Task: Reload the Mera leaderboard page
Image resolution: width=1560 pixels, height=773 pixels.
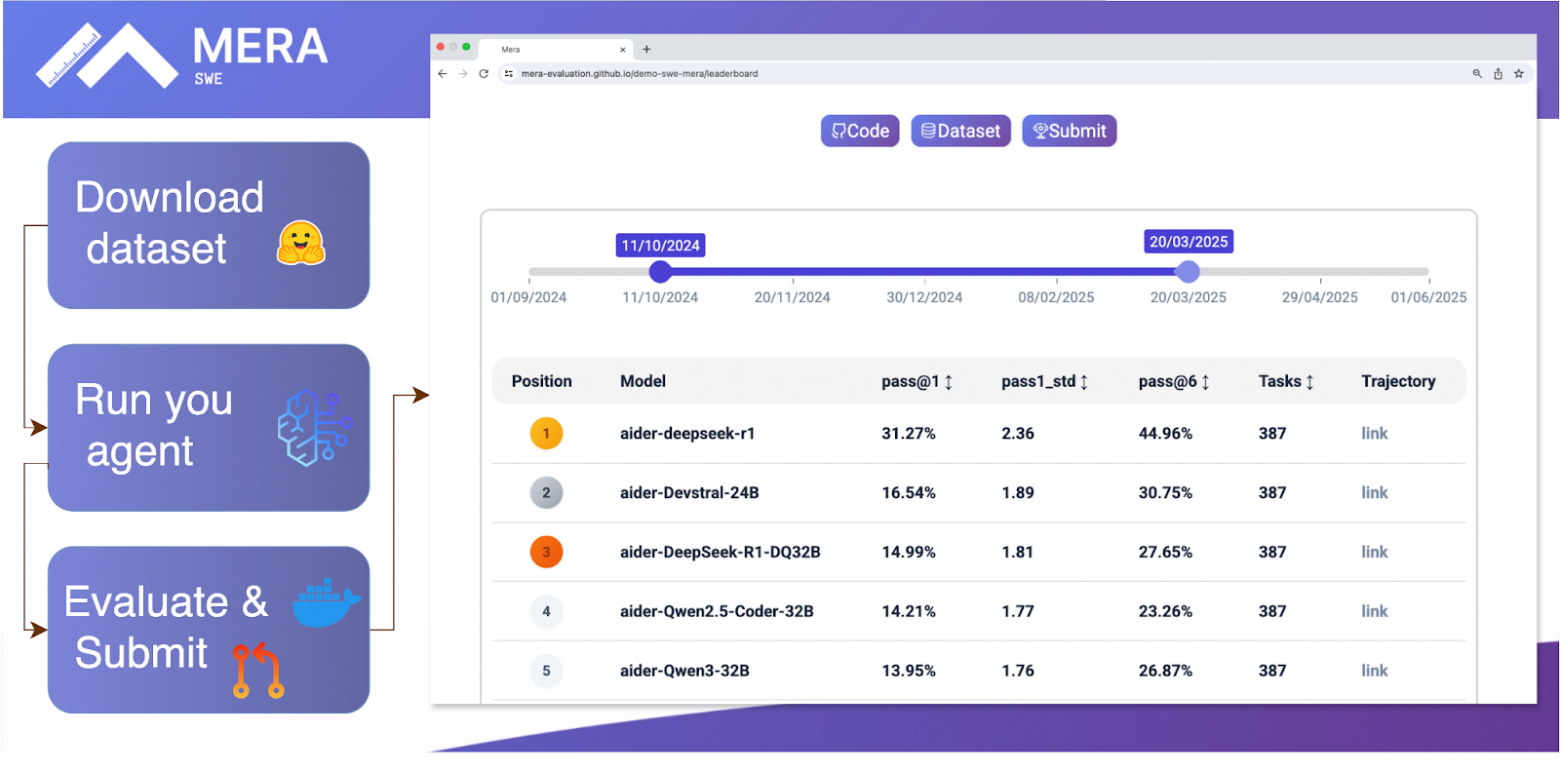Action: coord(484,74)
